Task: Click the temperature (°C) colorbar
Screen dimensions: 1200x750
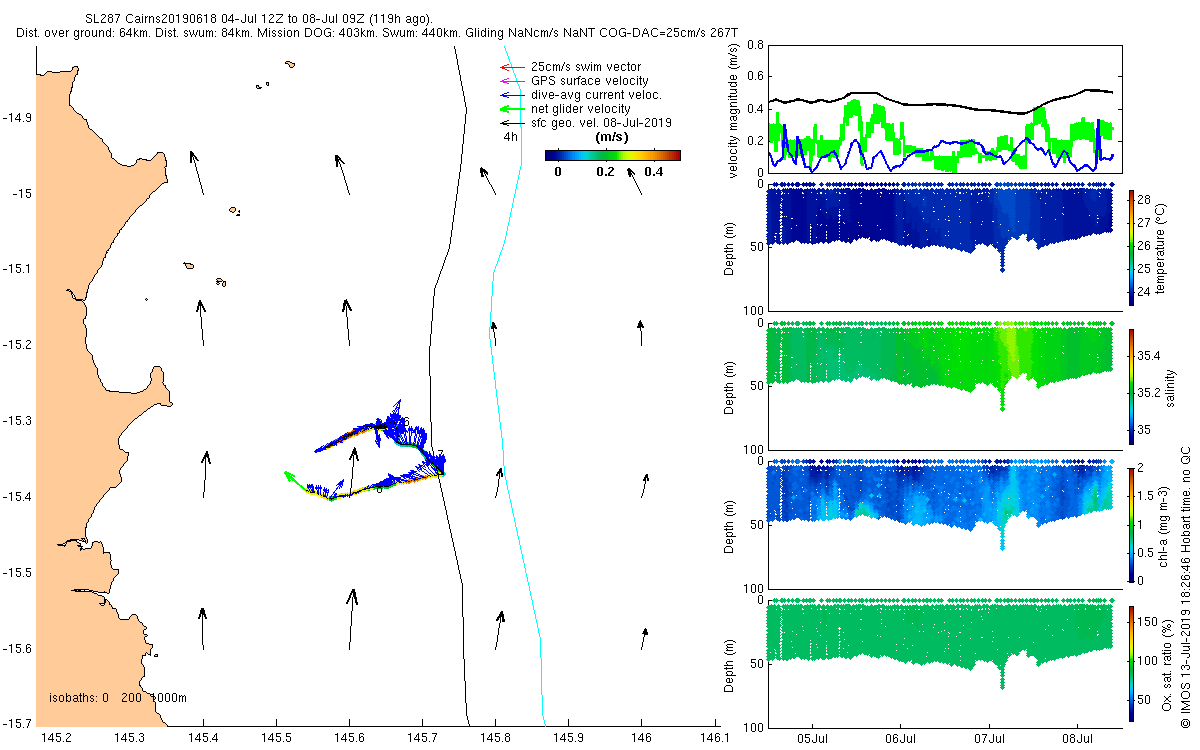Action: tap(1133, 247)
